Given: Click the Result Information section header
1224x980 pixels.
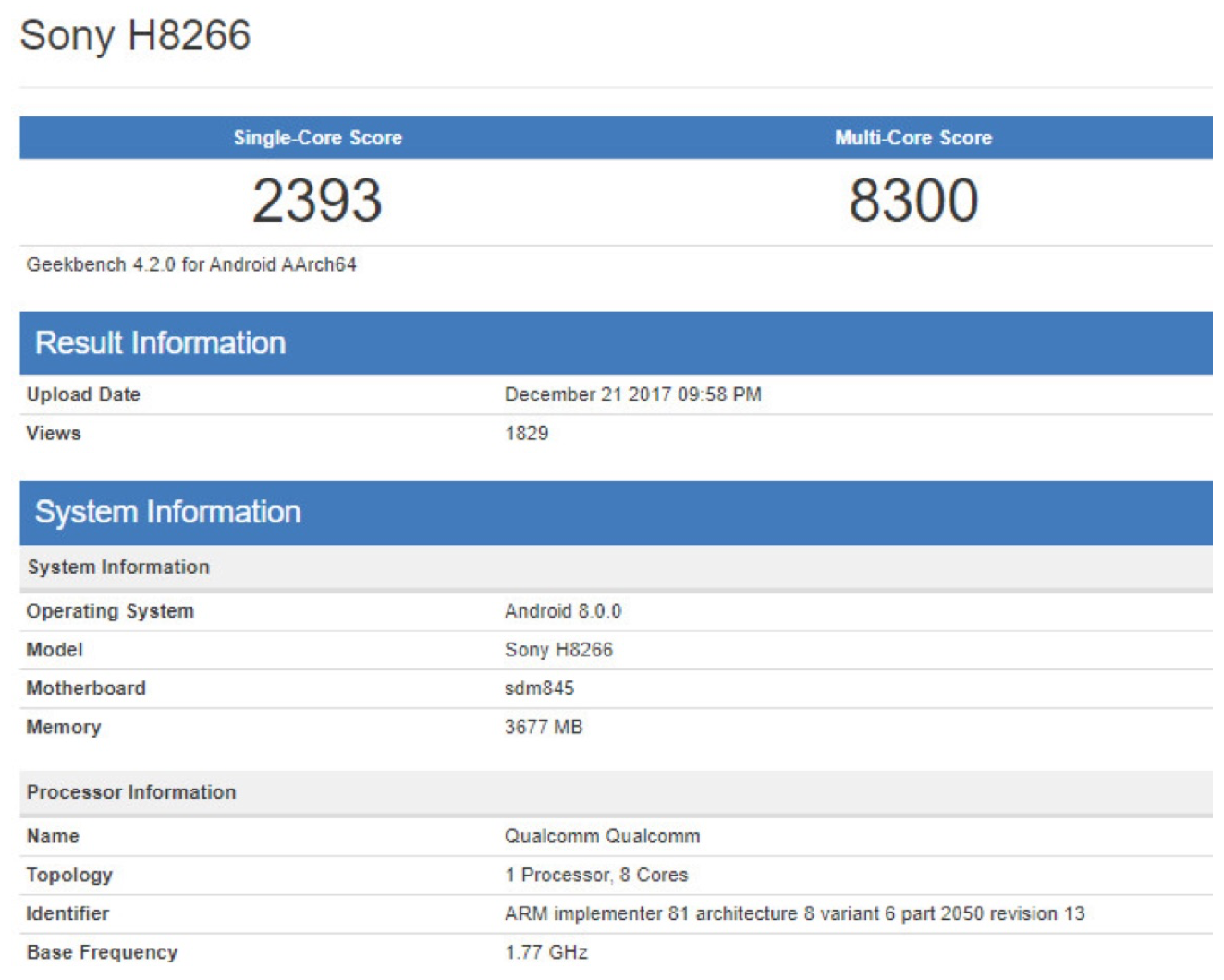Looking at the screenshot, I should coord(616,343).
